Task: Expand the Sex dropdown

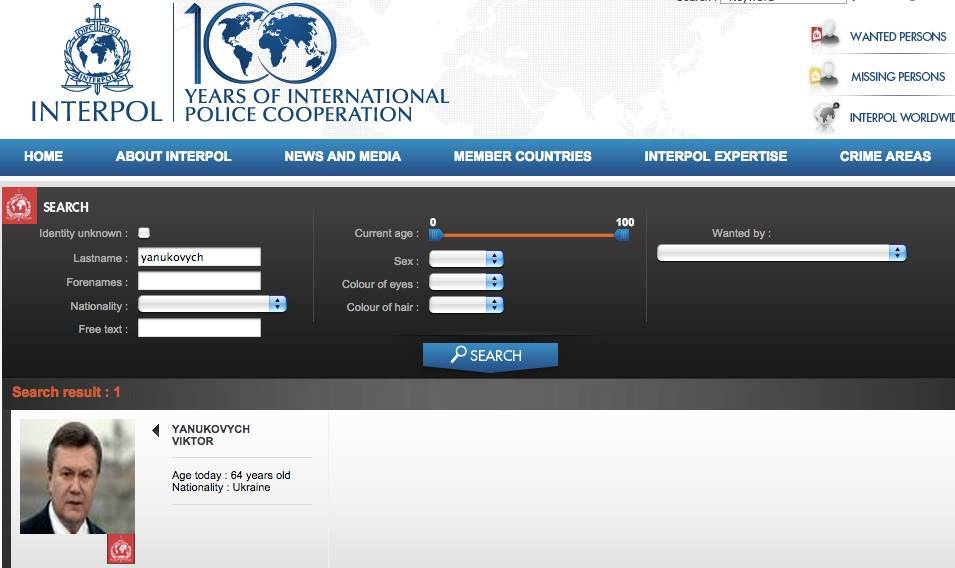Action: [x=466, y=259]
